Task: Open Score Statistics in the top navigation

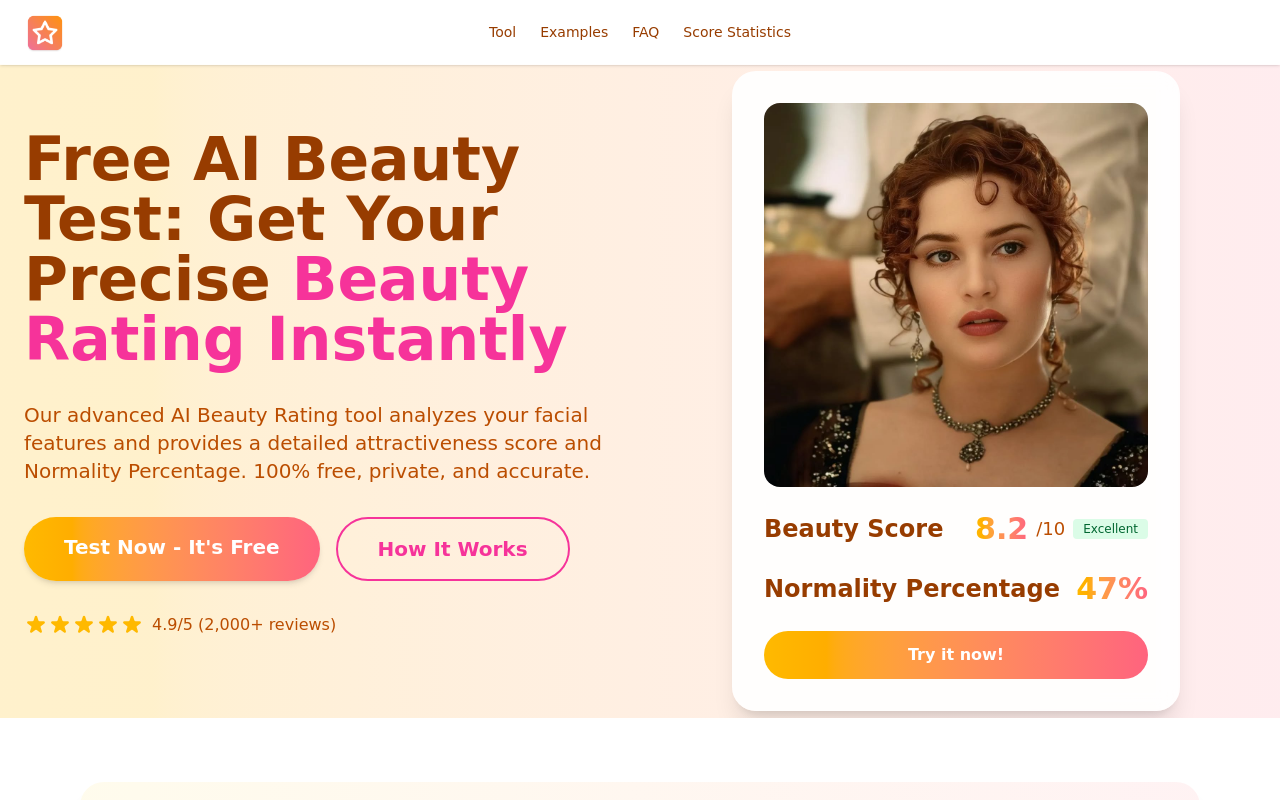Action: pos(736,32)
